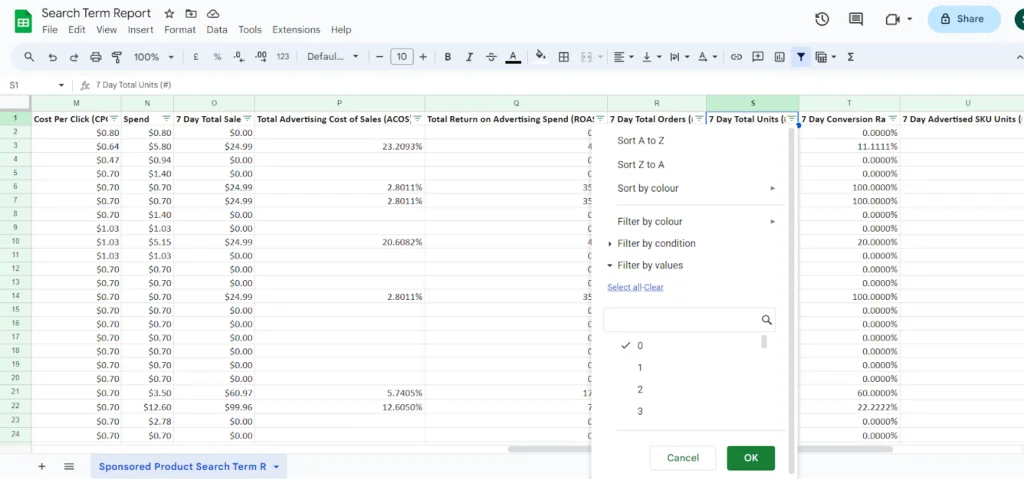
Task: Insert a link
Action: pyautogui.click(x=736, y=57)
